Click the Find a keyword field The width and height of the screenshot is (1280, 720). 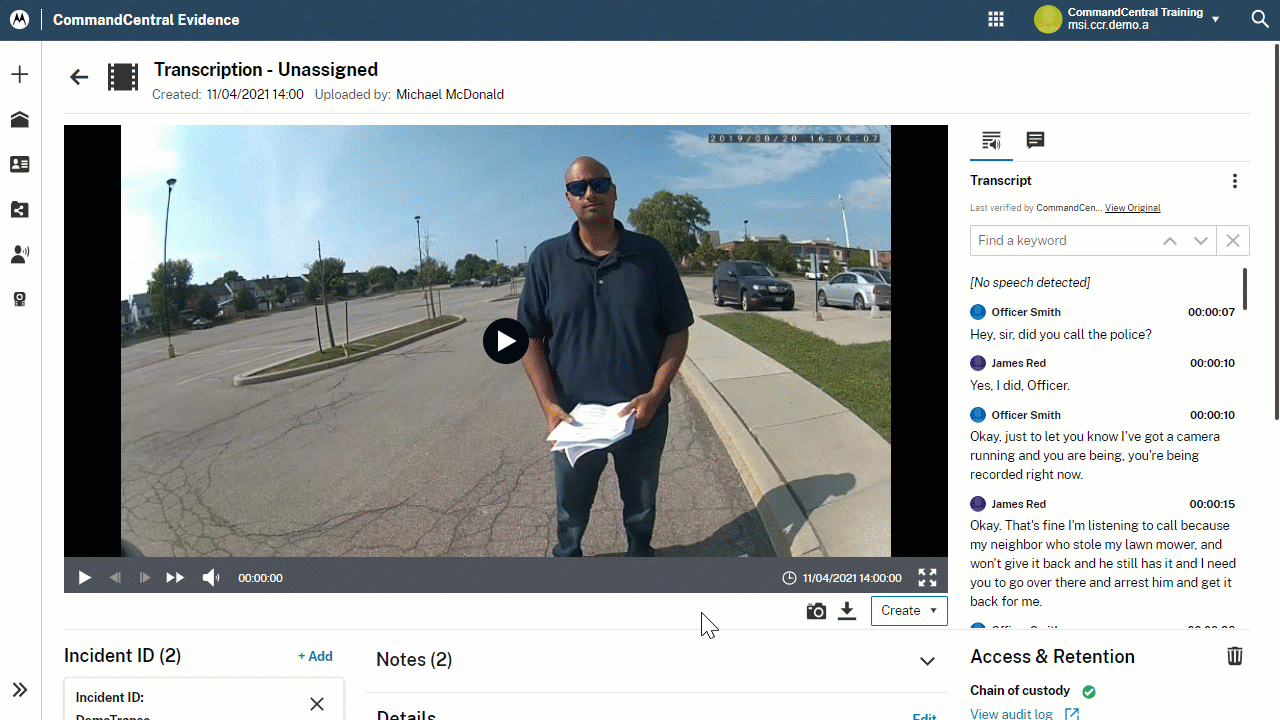coord(1060,241)
